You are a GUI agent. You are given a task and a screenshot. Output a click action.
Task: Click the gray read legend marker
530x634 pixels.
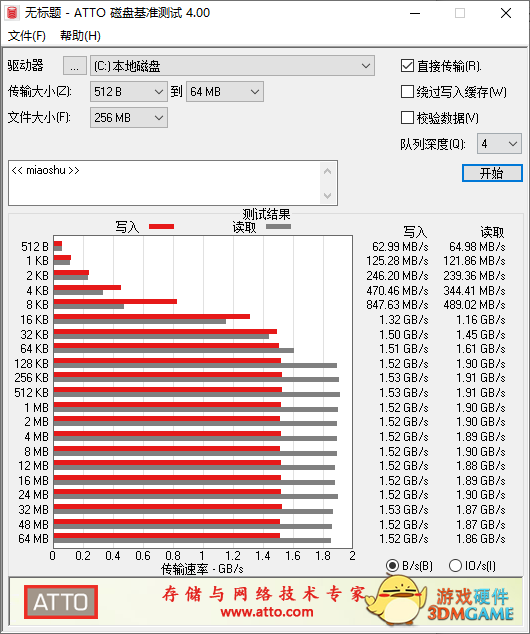(x=278, y=226)
